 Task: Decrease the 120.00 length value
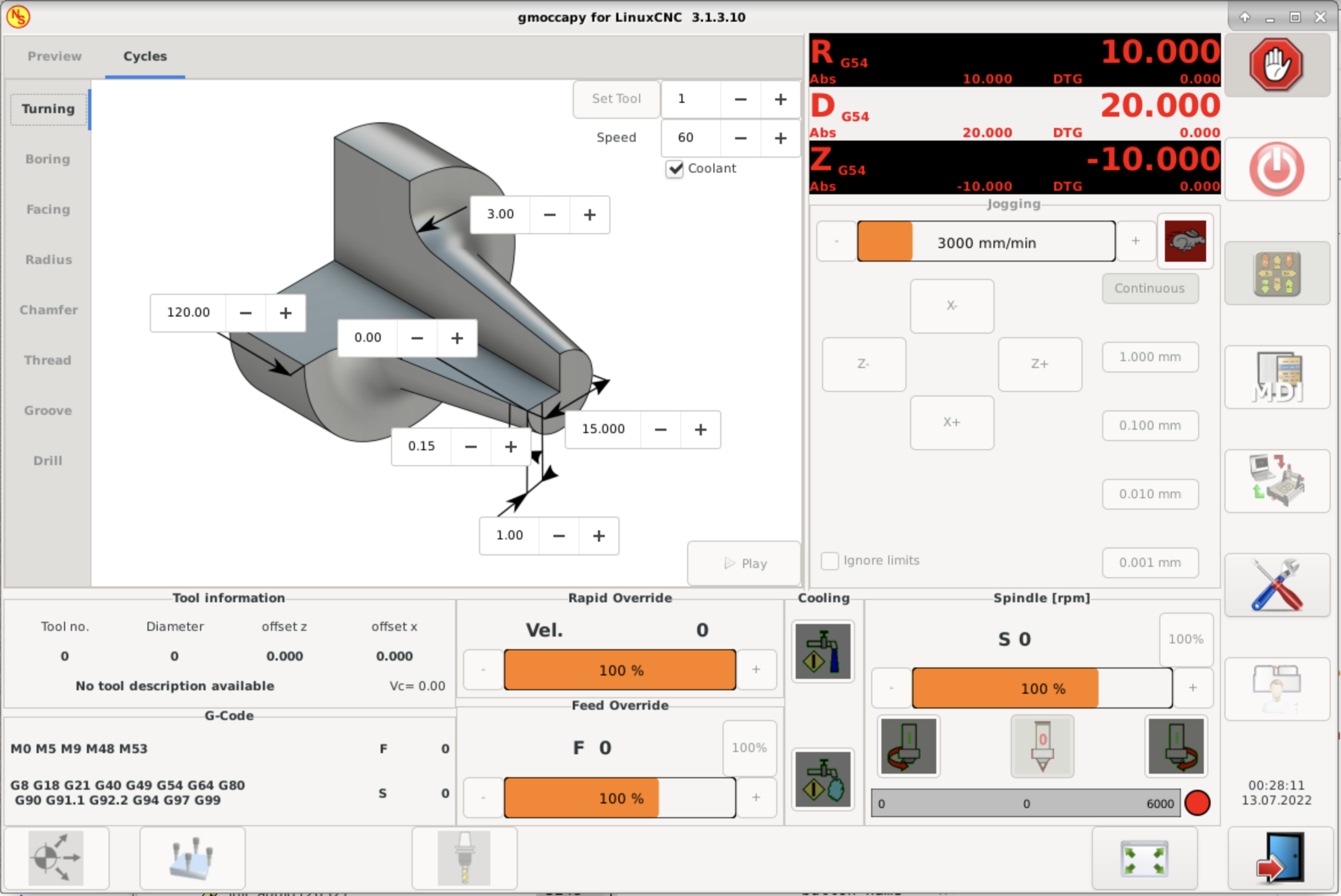click(245, 313)
